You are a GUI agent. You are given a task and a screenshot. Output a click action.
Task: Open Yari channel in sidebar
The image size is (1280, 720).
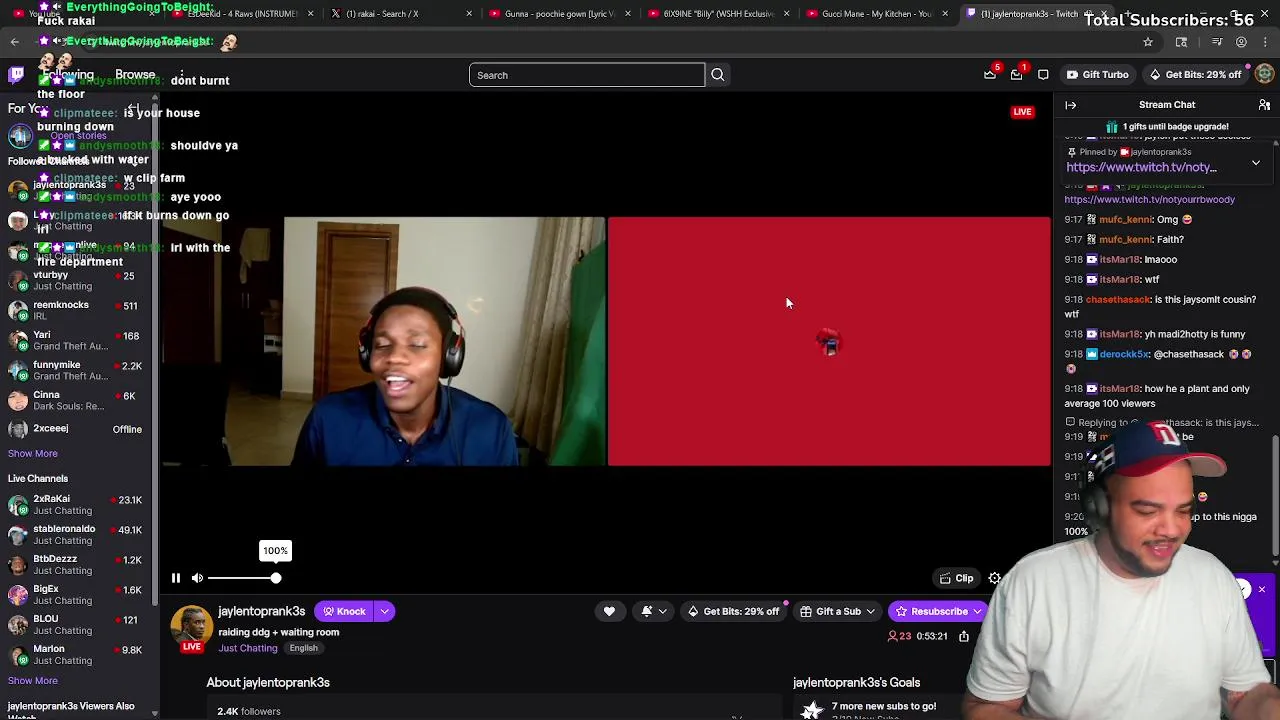point(78,340)
